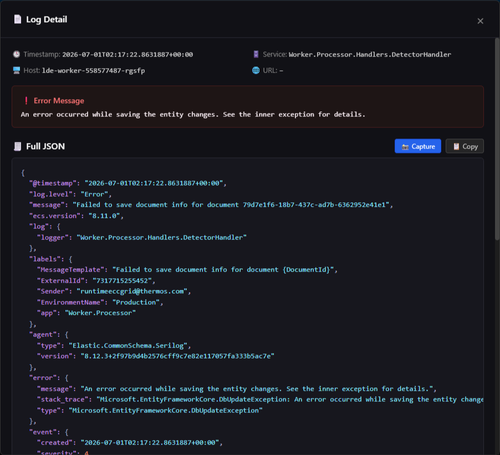Click the timestamp value in the header
Viewport: 500px width, 455px height.
(x=128, y=55)
